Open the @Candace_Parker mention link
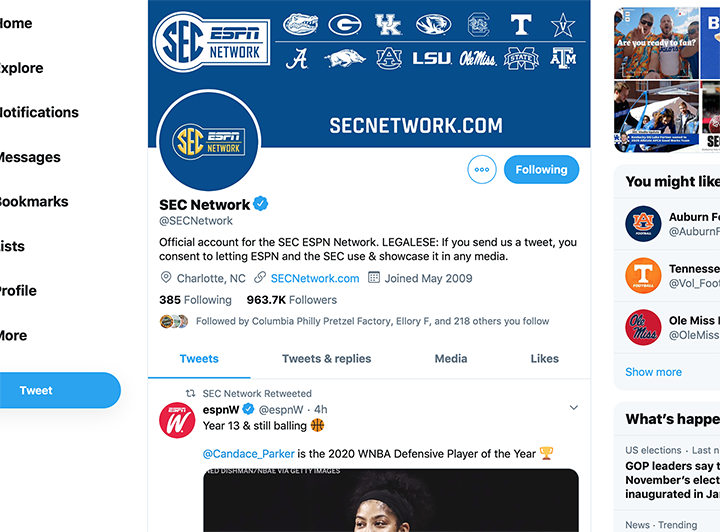The image size is (720, 532). [248, 454]
